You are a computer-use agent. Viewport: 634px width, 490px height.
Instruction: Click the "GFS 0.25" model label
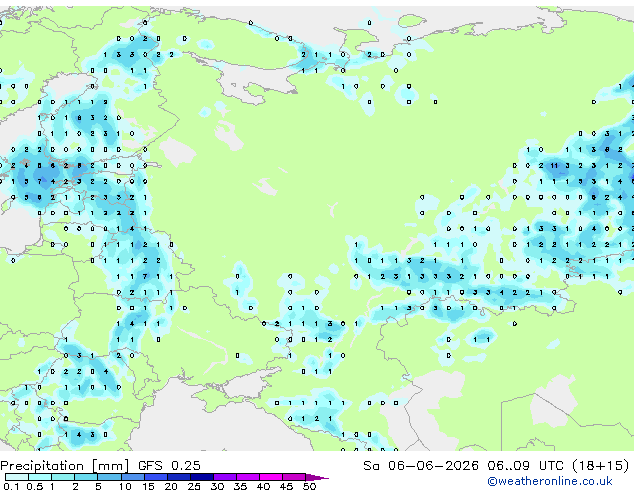[169, 465]
